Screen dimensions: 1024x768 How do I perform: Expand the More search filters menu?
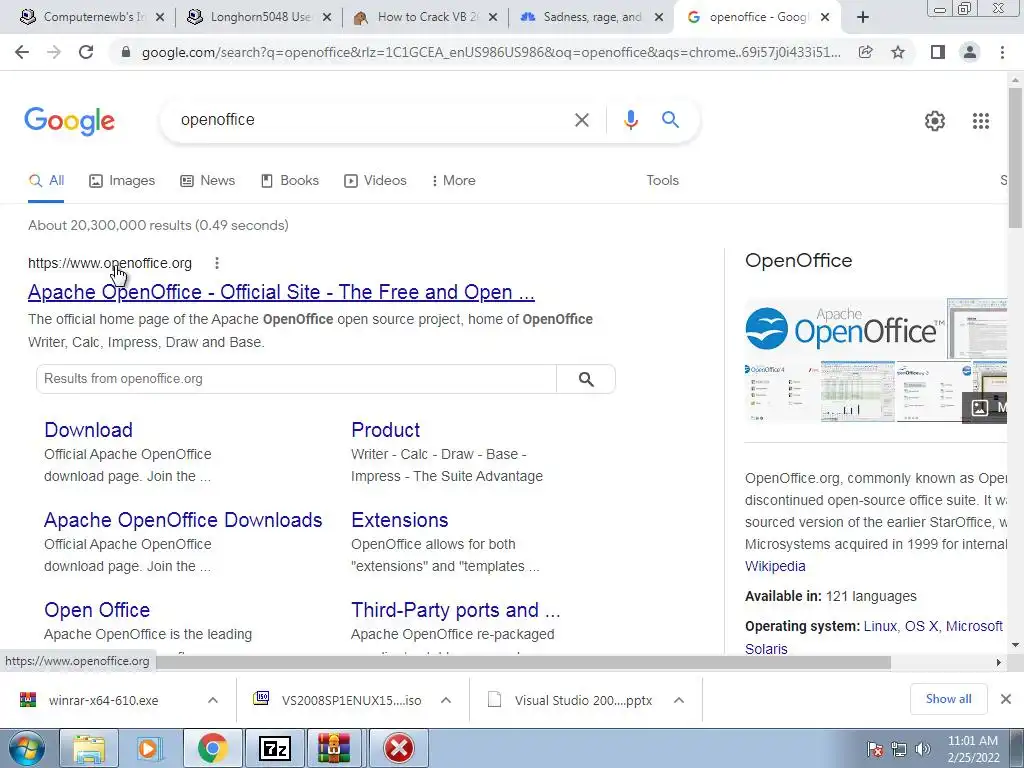[x=453, y=181]
